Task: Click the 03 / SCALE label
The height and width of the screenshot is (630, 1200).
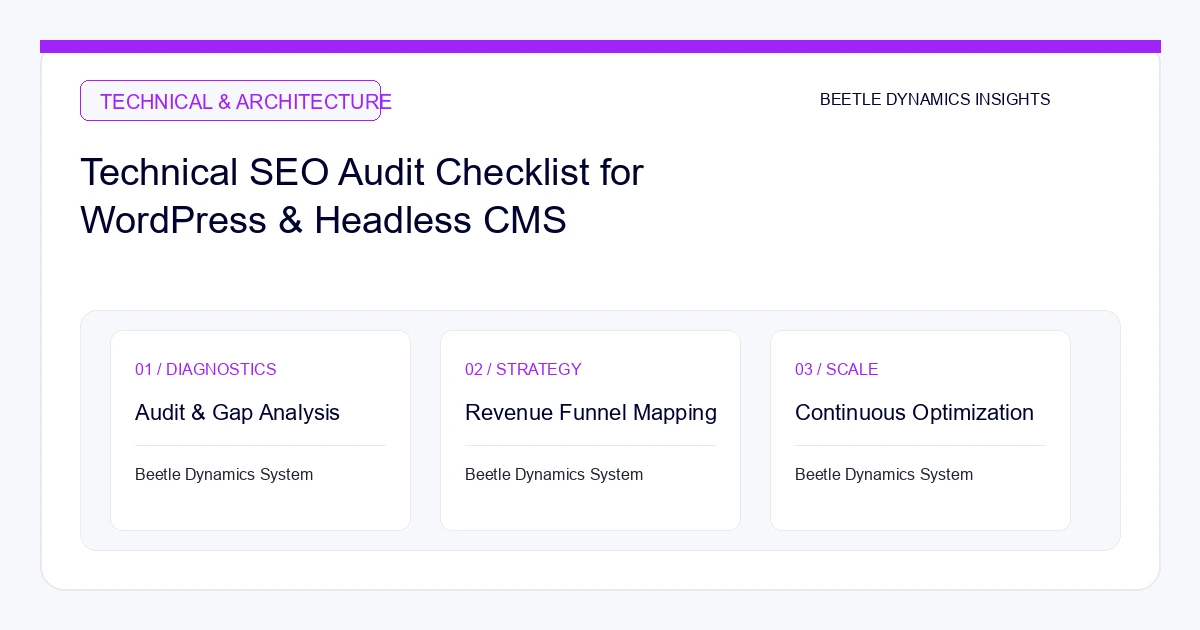Action: coord(837,370)
